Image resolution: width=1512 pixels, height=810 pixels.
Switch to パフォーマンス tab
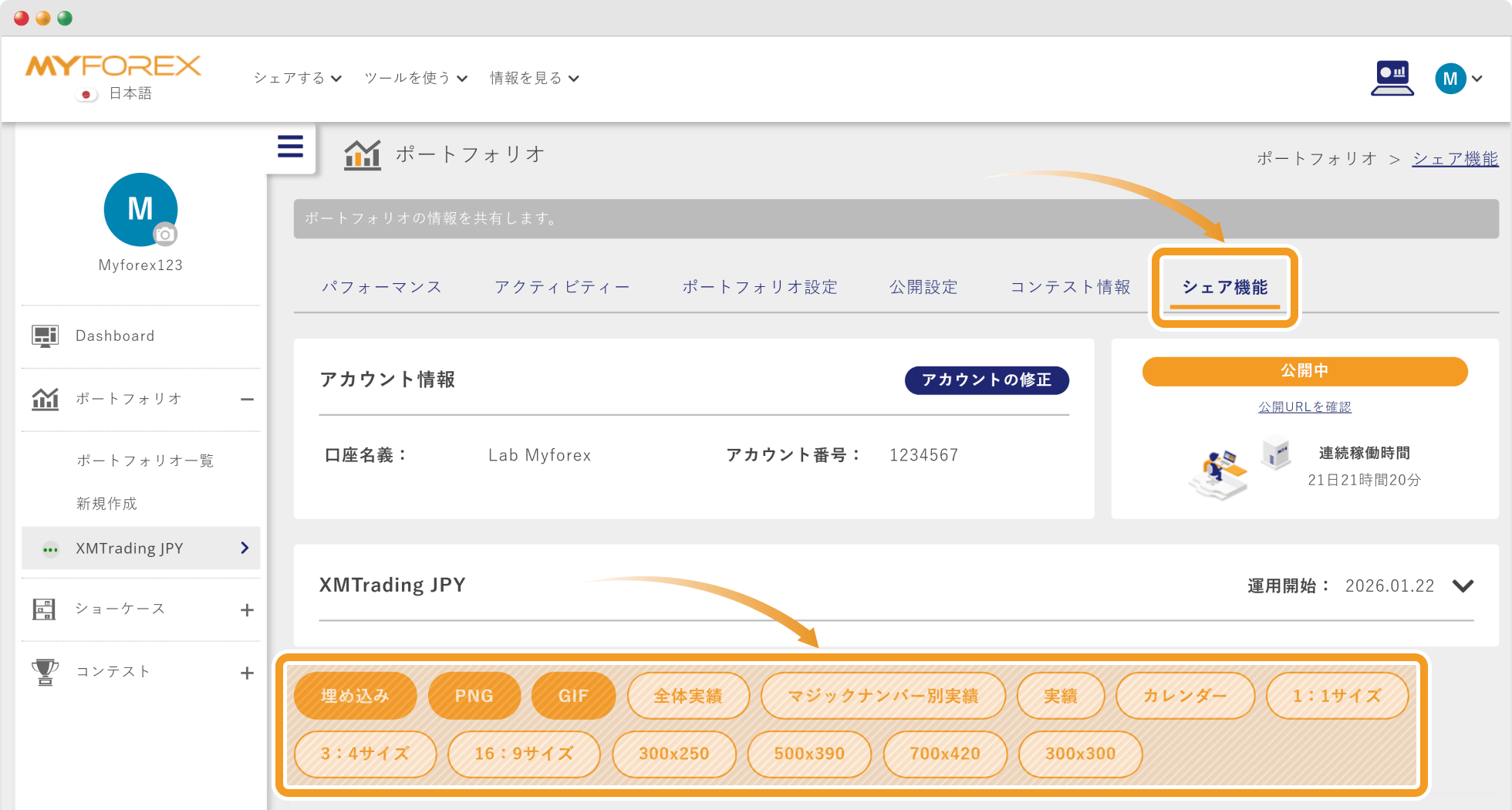(382, 287)
